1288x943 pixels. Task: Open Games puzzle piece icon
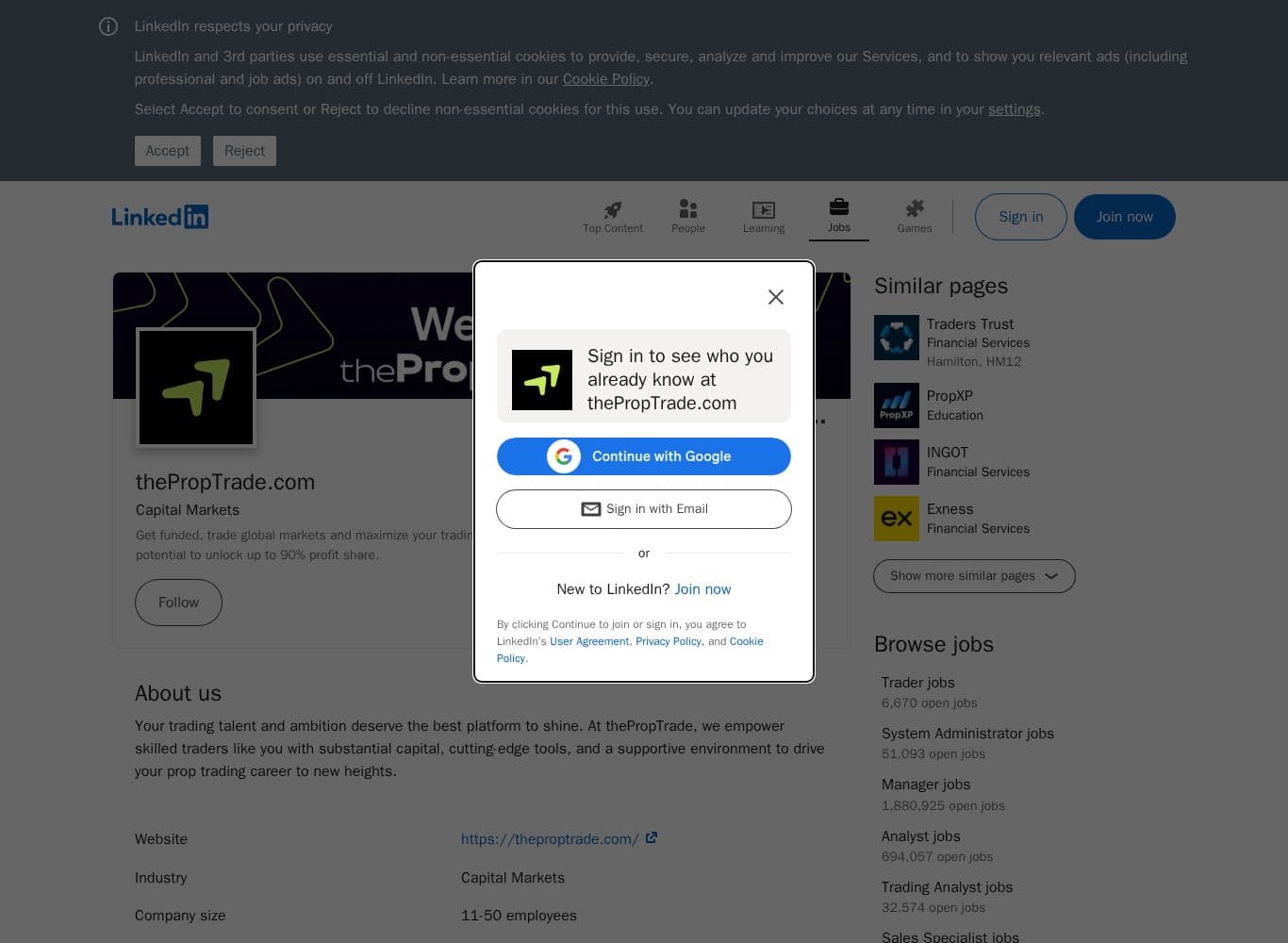tap(915, 208)
